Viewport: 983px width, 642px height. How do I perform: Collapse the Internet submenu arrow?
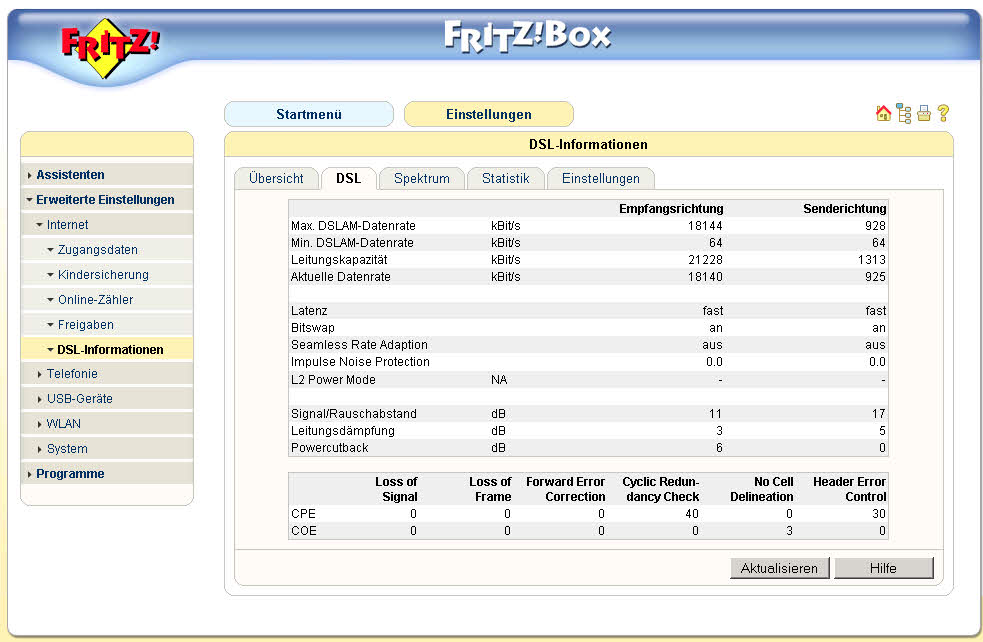point(39,225)
